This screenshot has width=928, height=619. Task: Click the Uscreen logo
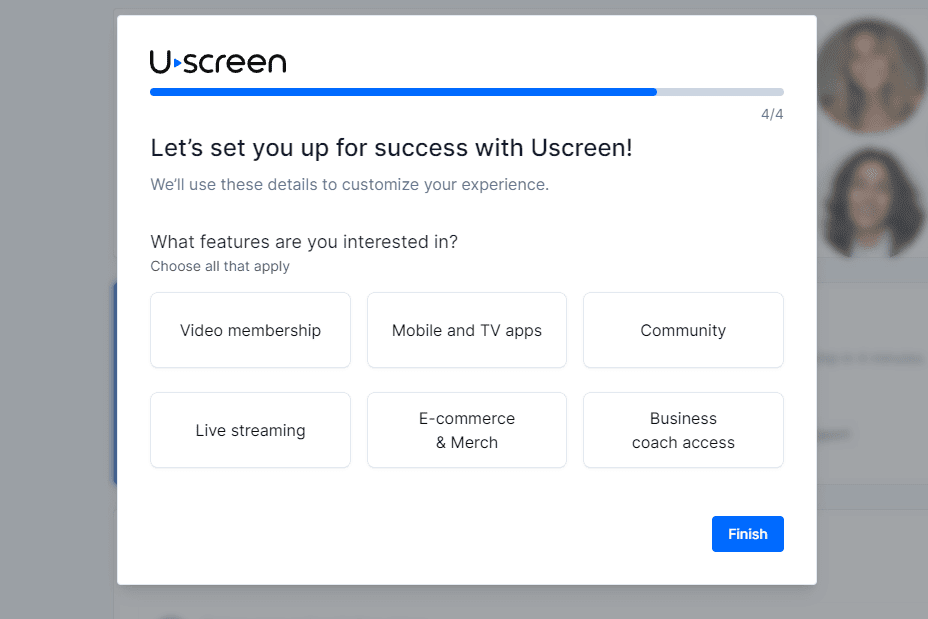(217, 61)
